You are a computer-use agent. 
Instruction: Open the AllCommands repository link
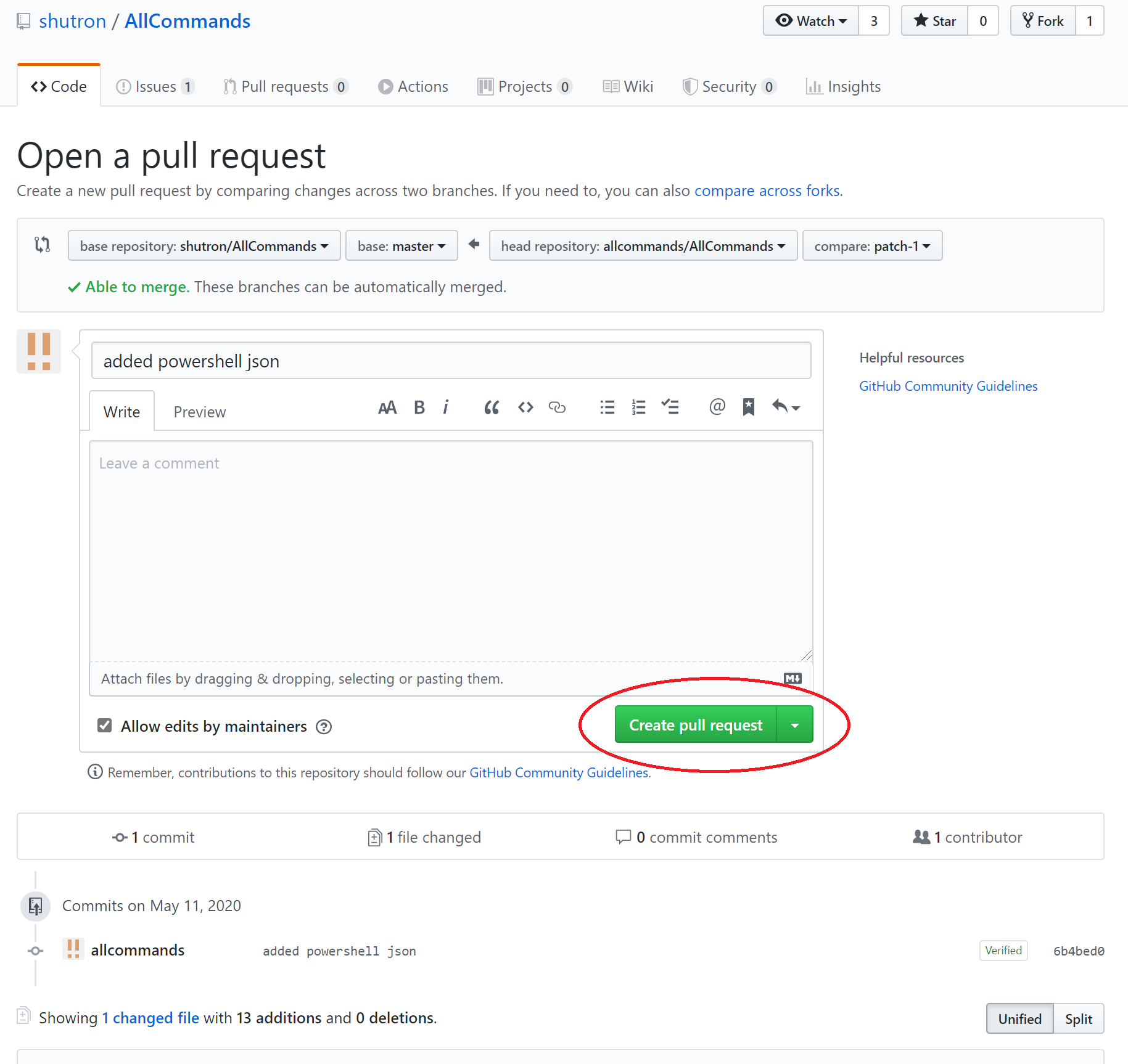pyautogui.click(x=187, y=22)
